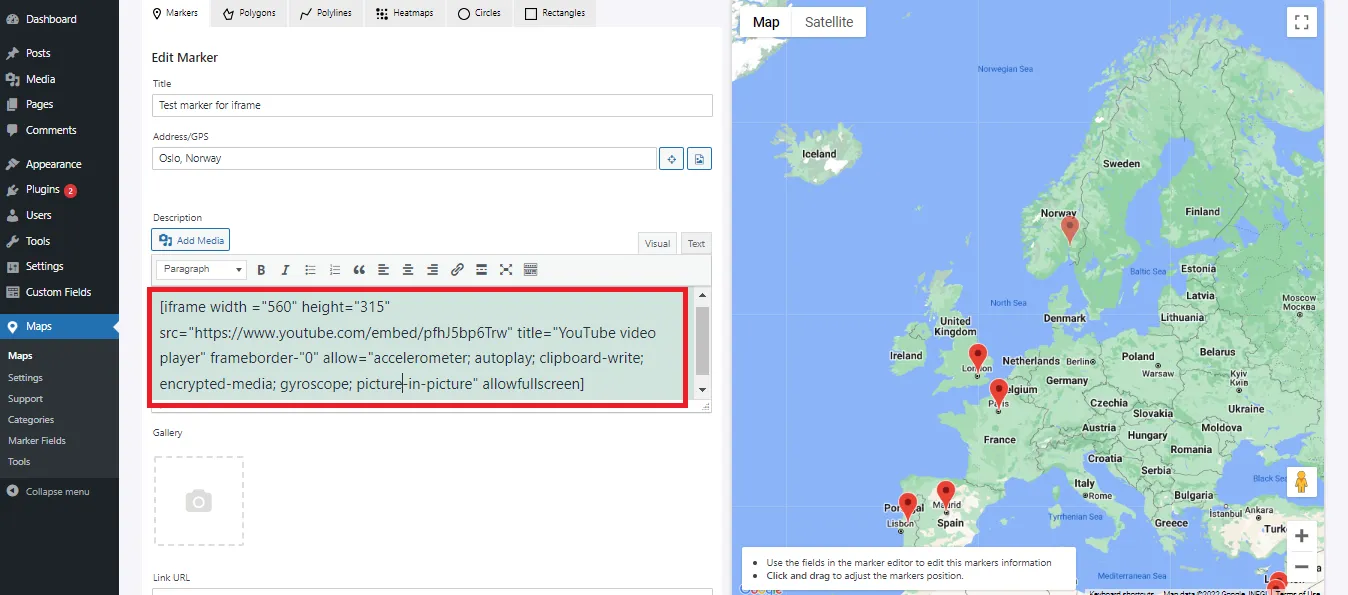This screenshot has width=1348, height=595.
Task: Open fullscreen editor mode icon
Action: point(506,270)
